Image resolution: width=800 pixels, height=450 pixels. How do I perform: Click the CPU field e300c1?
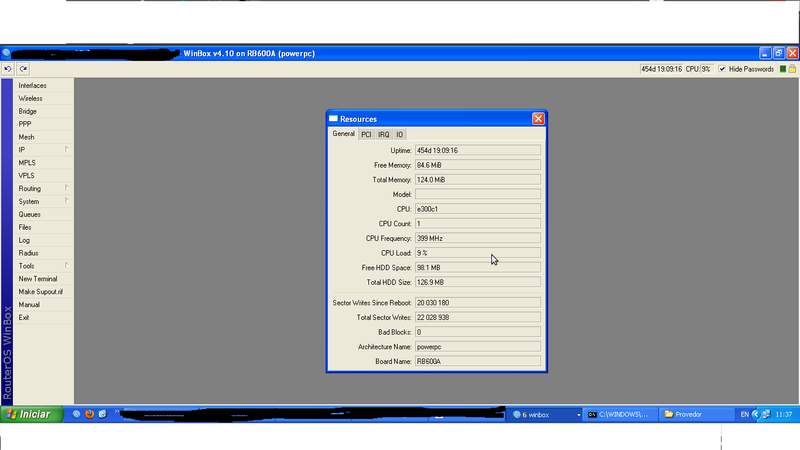[x=478, y=209]
